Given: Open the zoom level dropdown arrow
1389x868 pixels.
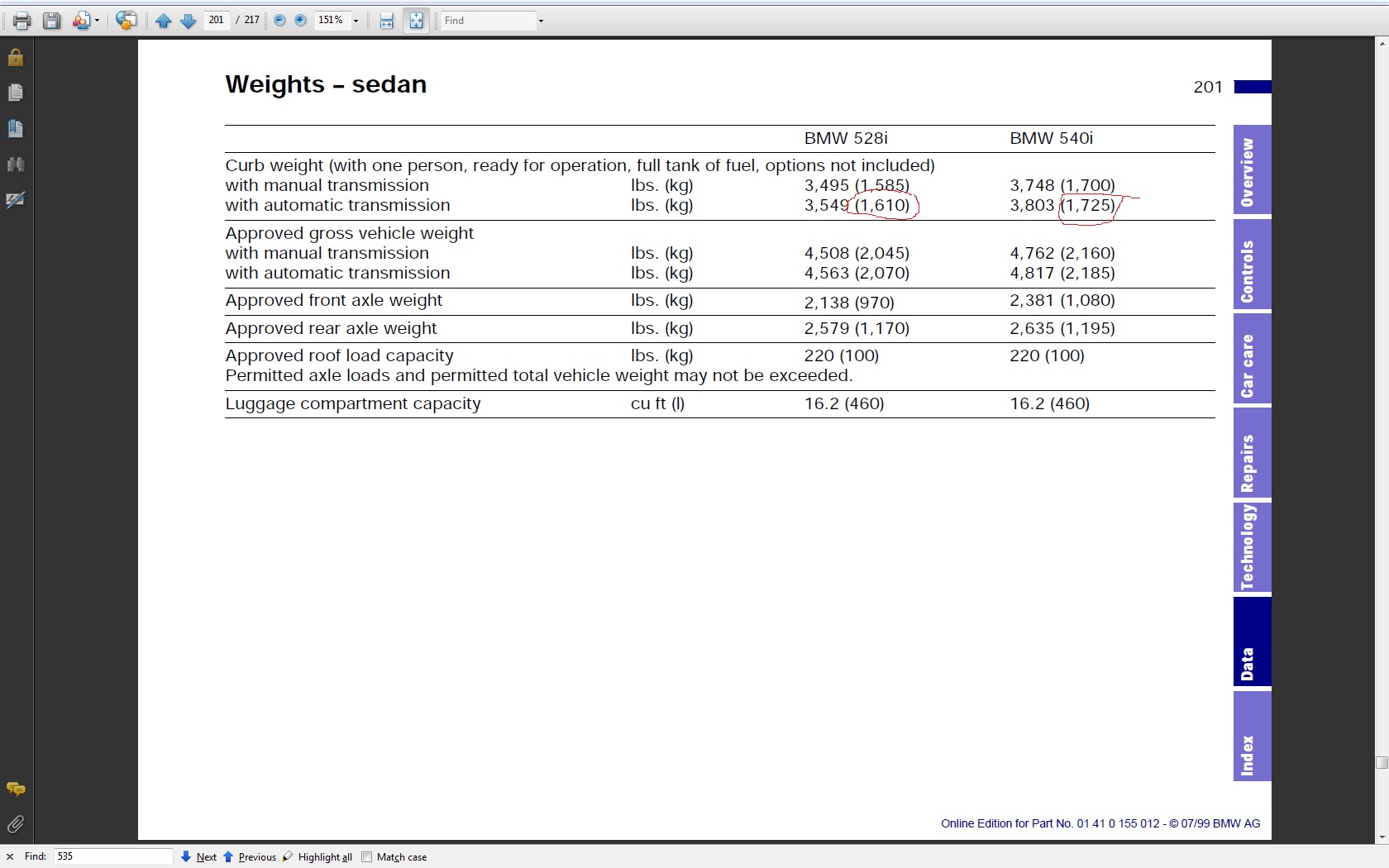Looking at the screenshot, I should click(x=356, y=21).
